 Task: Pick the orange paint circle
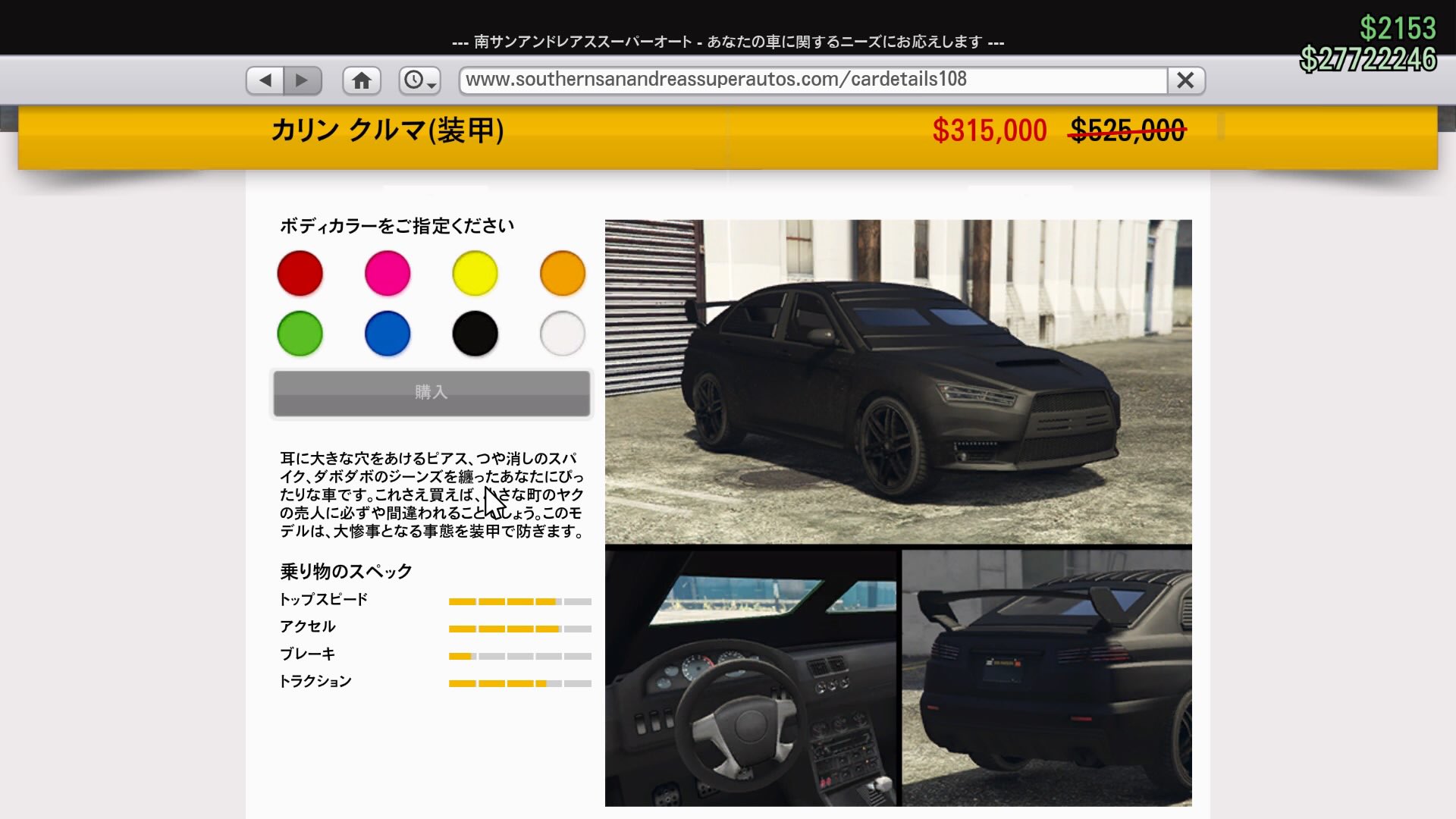coord(562,273)
